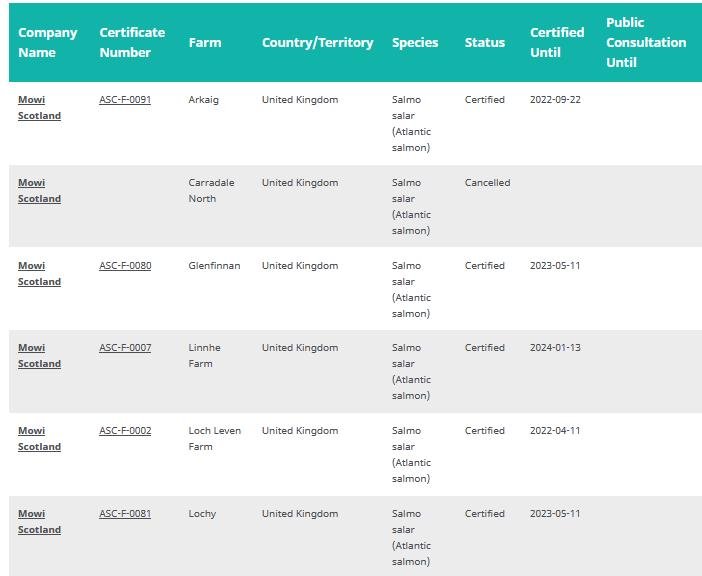This screenshot has height=576, width=702.
Task: Click the 2022-04-11 certified until date
Action: click(555, 431)
